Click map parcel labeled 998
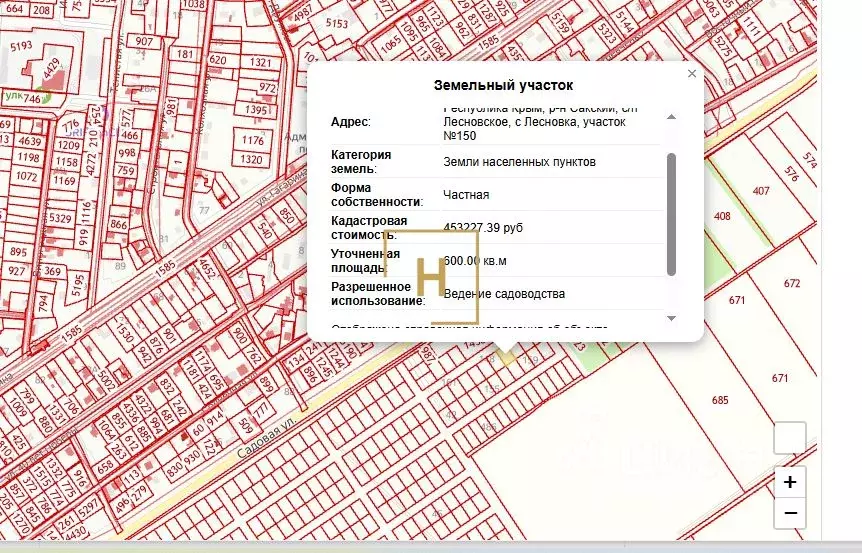This screenshot has height=553, width=862. click(126, 153)
